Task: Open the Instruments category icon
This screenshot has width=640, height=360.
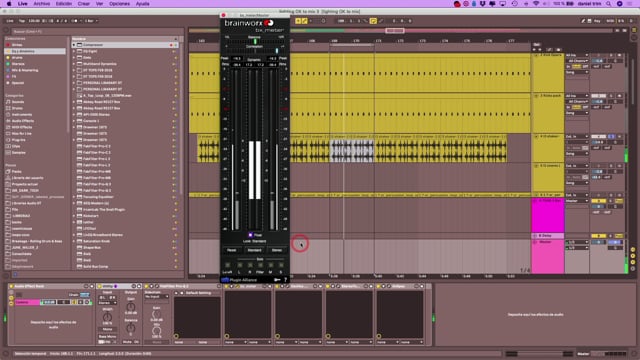Action: click(x=8, y=115)
